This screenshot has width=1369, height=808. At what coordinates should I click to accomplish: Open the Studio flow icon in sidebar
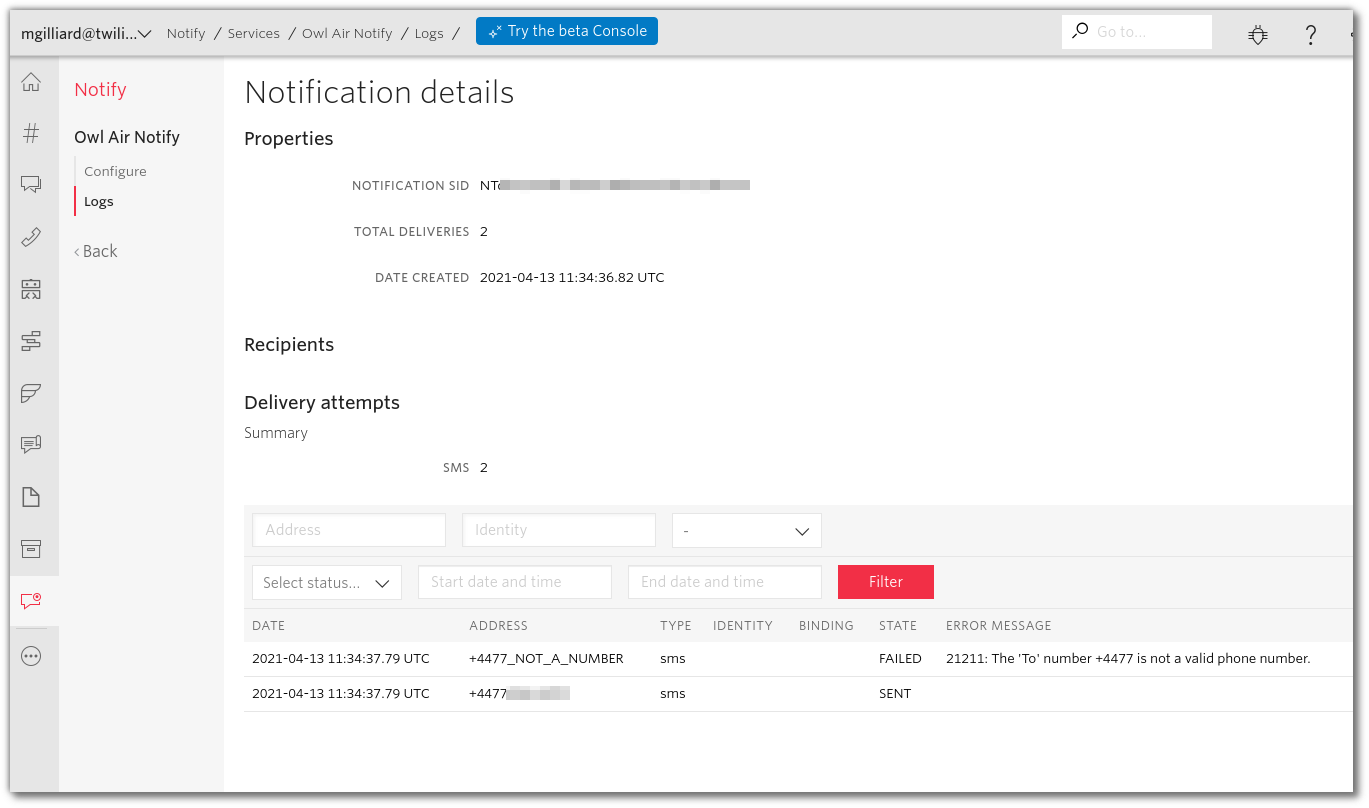point(31,341)
